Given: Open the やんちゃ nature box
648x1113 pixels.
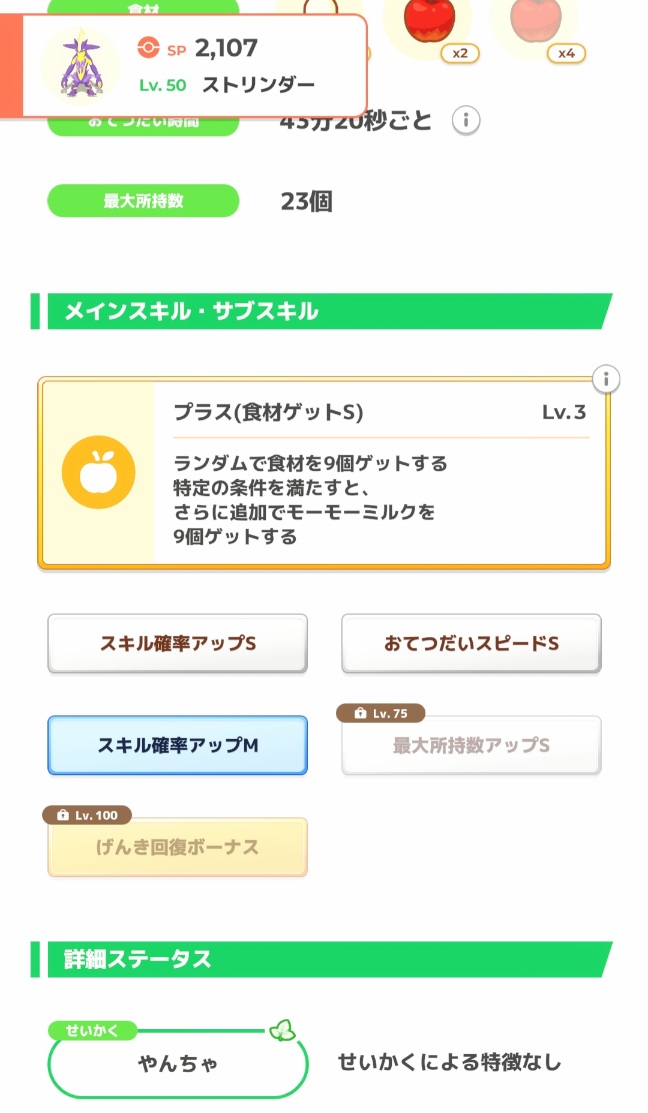Looking at the screenshot, I should 177,1064.
